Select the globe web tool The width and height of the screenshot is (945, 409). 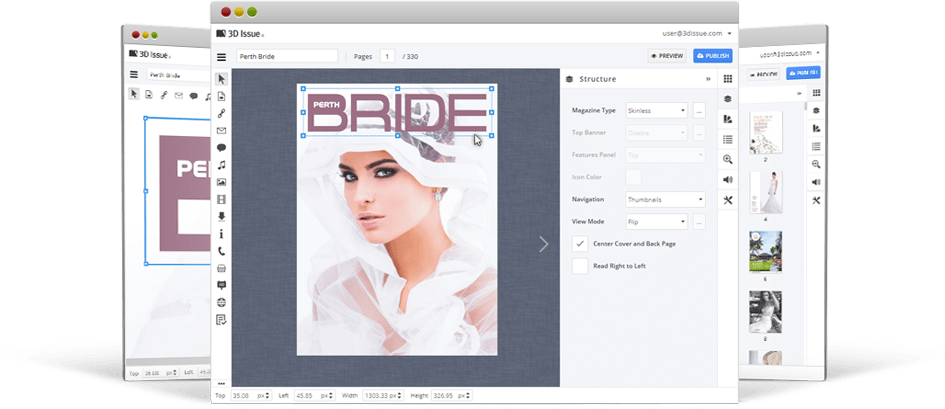coord(222,302)
